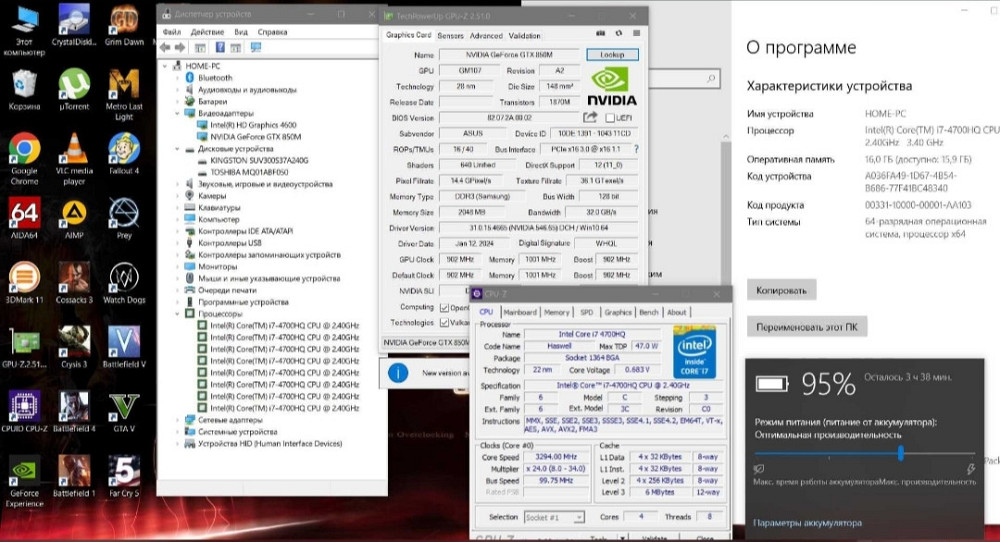Click the Device Manager help toolbar icon

coord(219,47)
